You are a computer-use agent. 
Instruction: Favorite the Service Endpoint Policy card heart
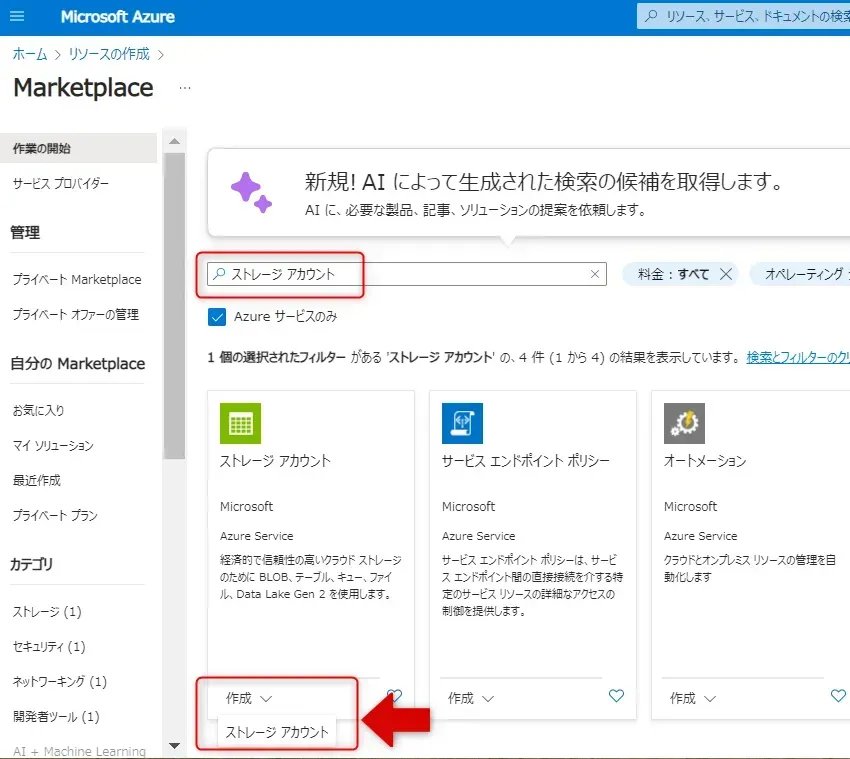tap(616, 696)
